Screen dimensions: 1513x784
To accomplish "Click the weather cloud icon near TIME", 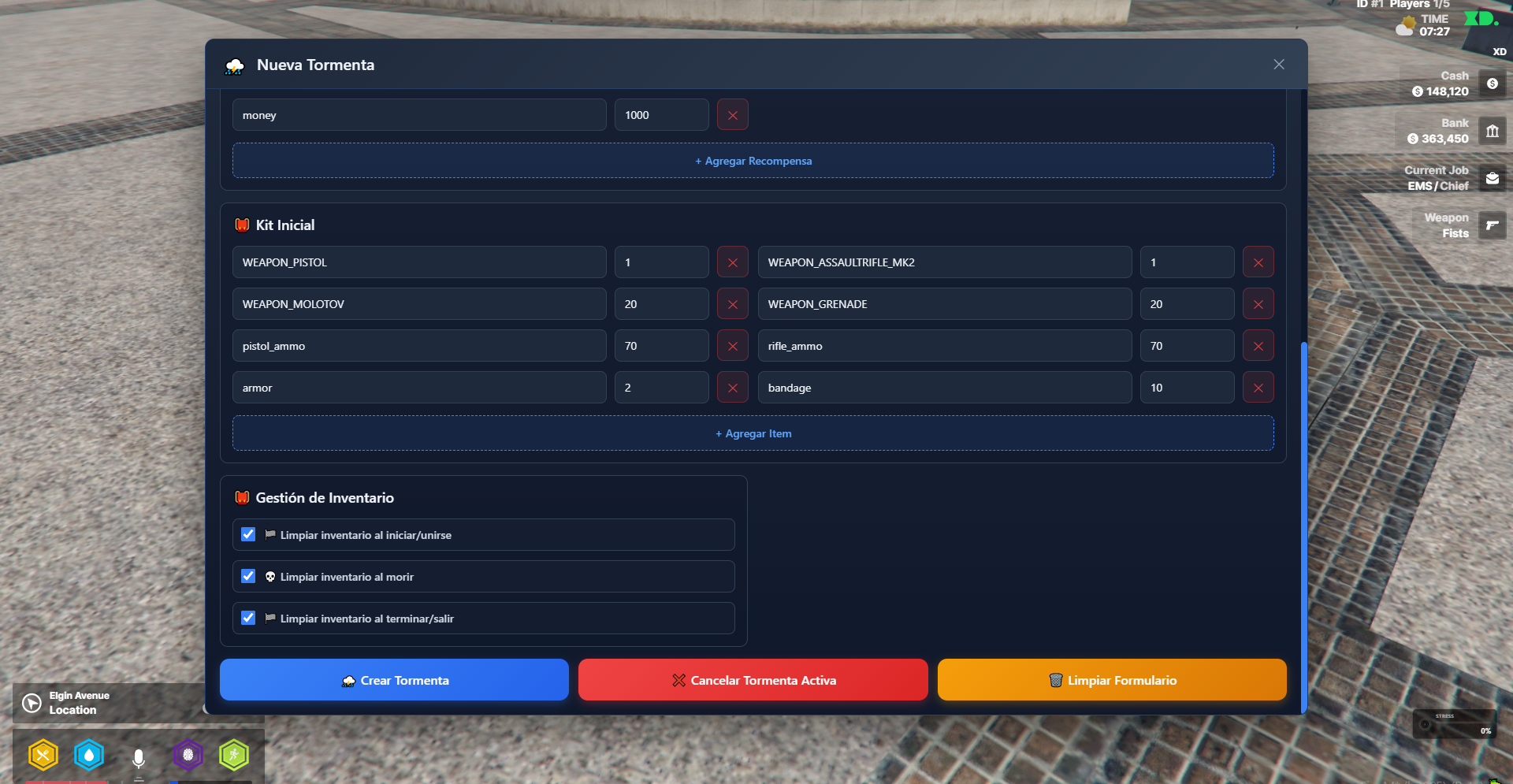I will point(1406,26).
